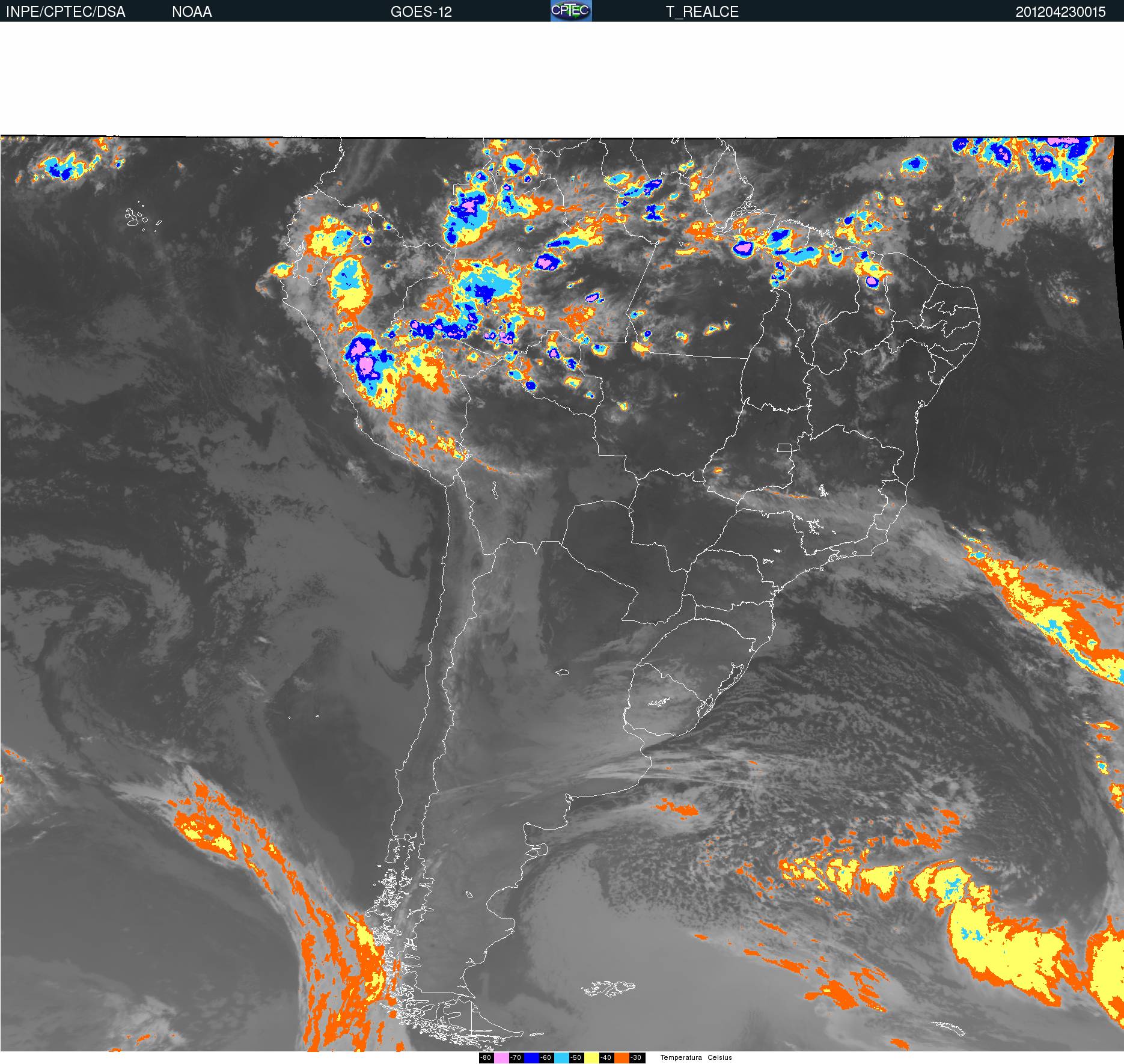This screenshot has height=1064, width=1124.
Task: Click the -60 legend value
Action: (546, 1057)
